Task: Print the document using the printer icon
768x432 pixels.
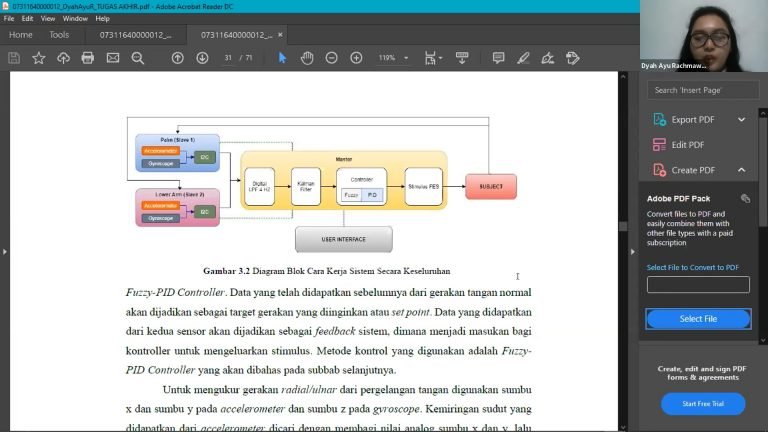Action: [x=88, y=58]
